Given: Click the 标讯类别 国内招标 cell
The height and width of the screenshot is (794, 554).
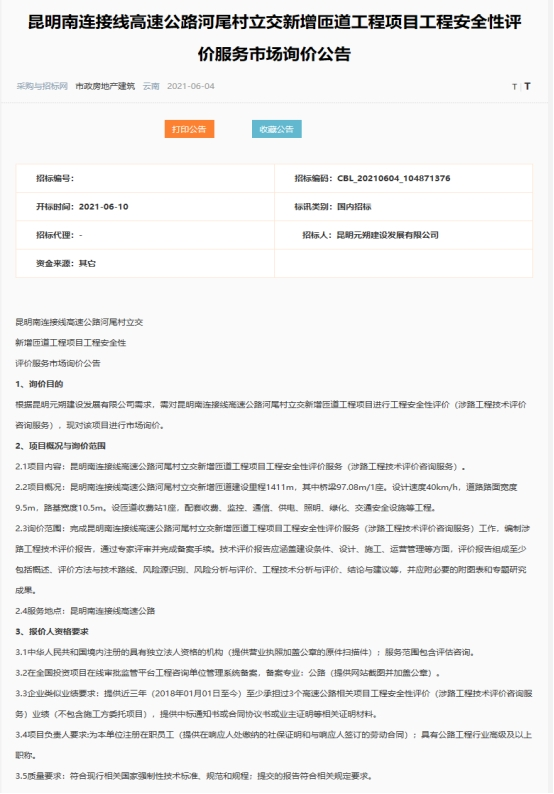Looking at the screenshot, I should coord(404,207).
